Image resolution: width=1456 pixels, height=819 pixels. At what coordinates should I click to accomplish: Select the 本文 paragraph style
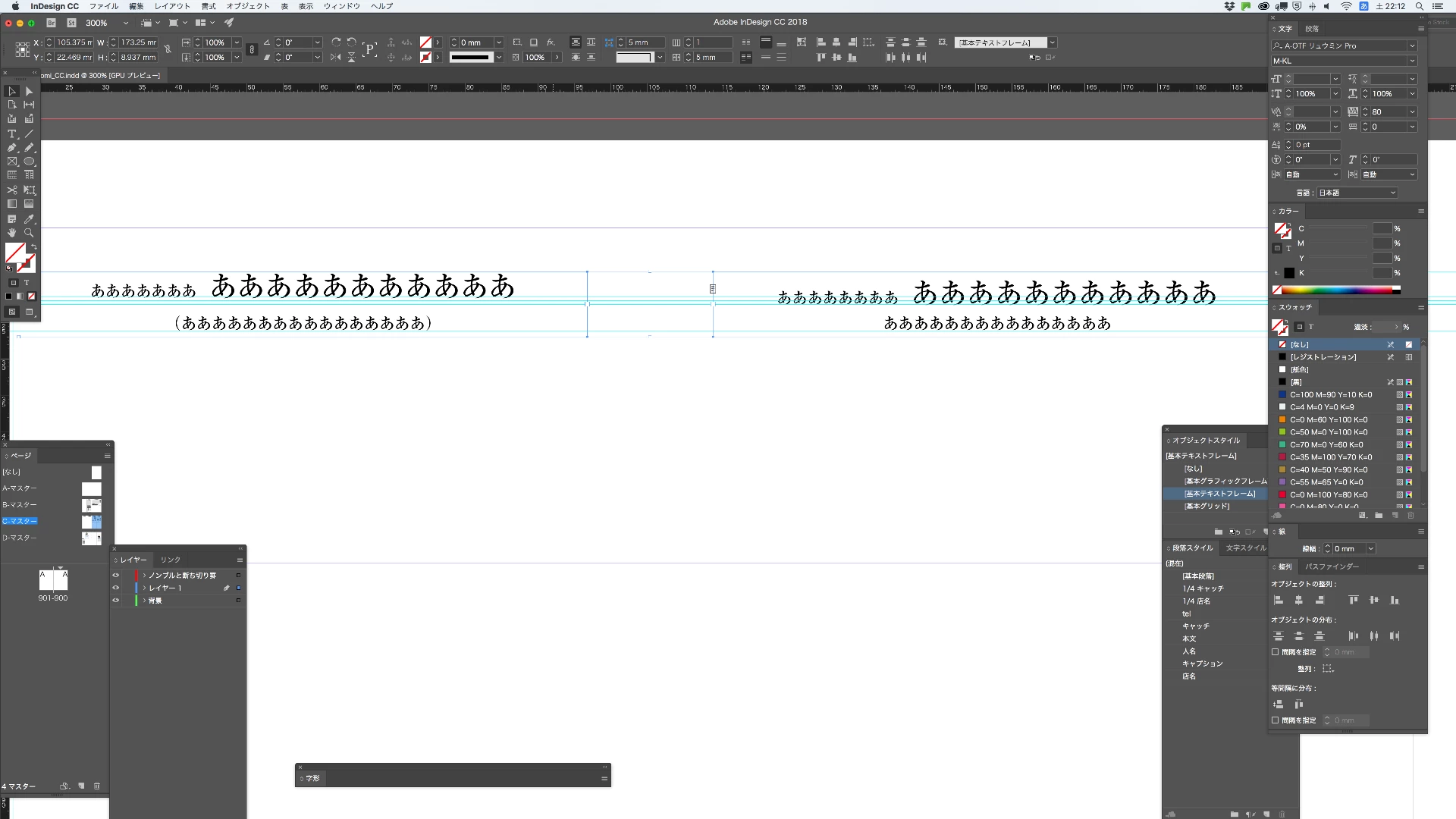coord(1189,639)
